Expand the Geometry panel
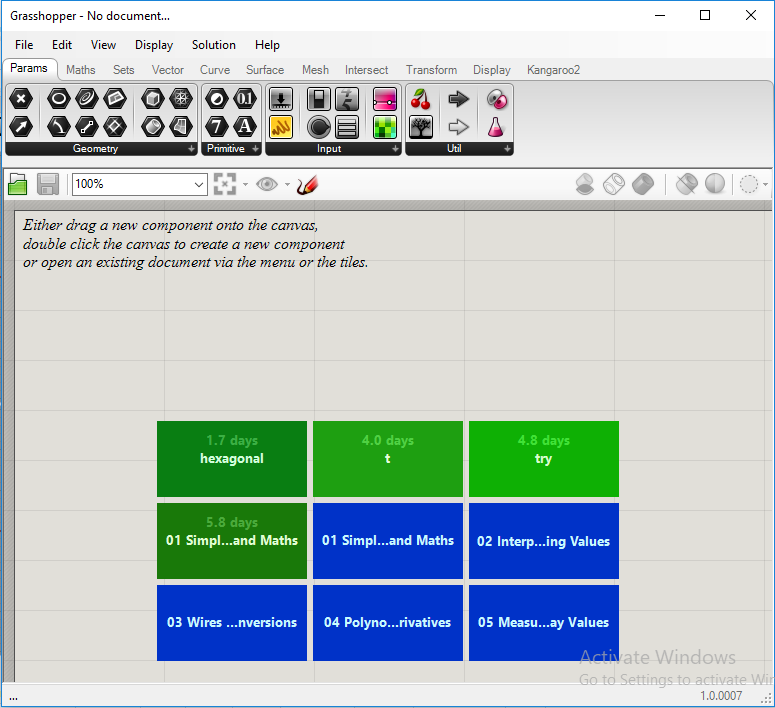This screenshot has width=775, height=708. [x=191, y=149]
